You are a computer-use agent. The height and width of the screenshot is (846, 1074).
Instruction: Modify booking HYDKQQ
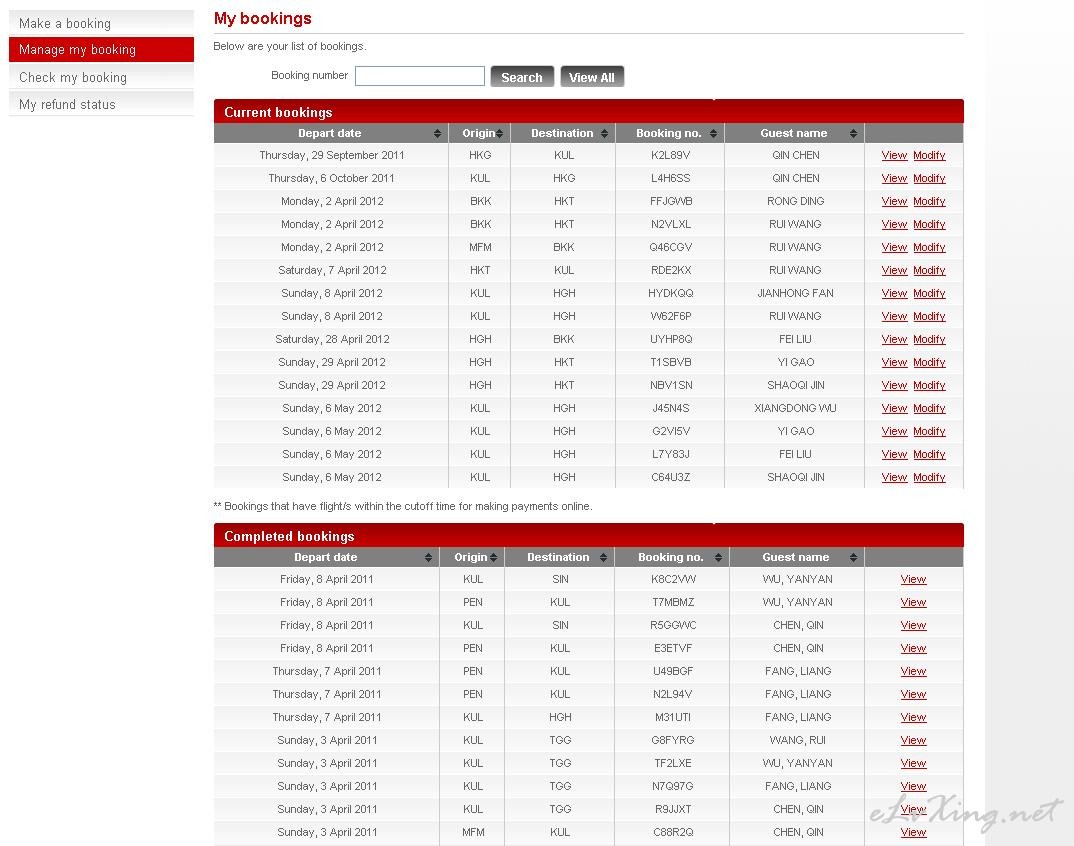[929, 293]
